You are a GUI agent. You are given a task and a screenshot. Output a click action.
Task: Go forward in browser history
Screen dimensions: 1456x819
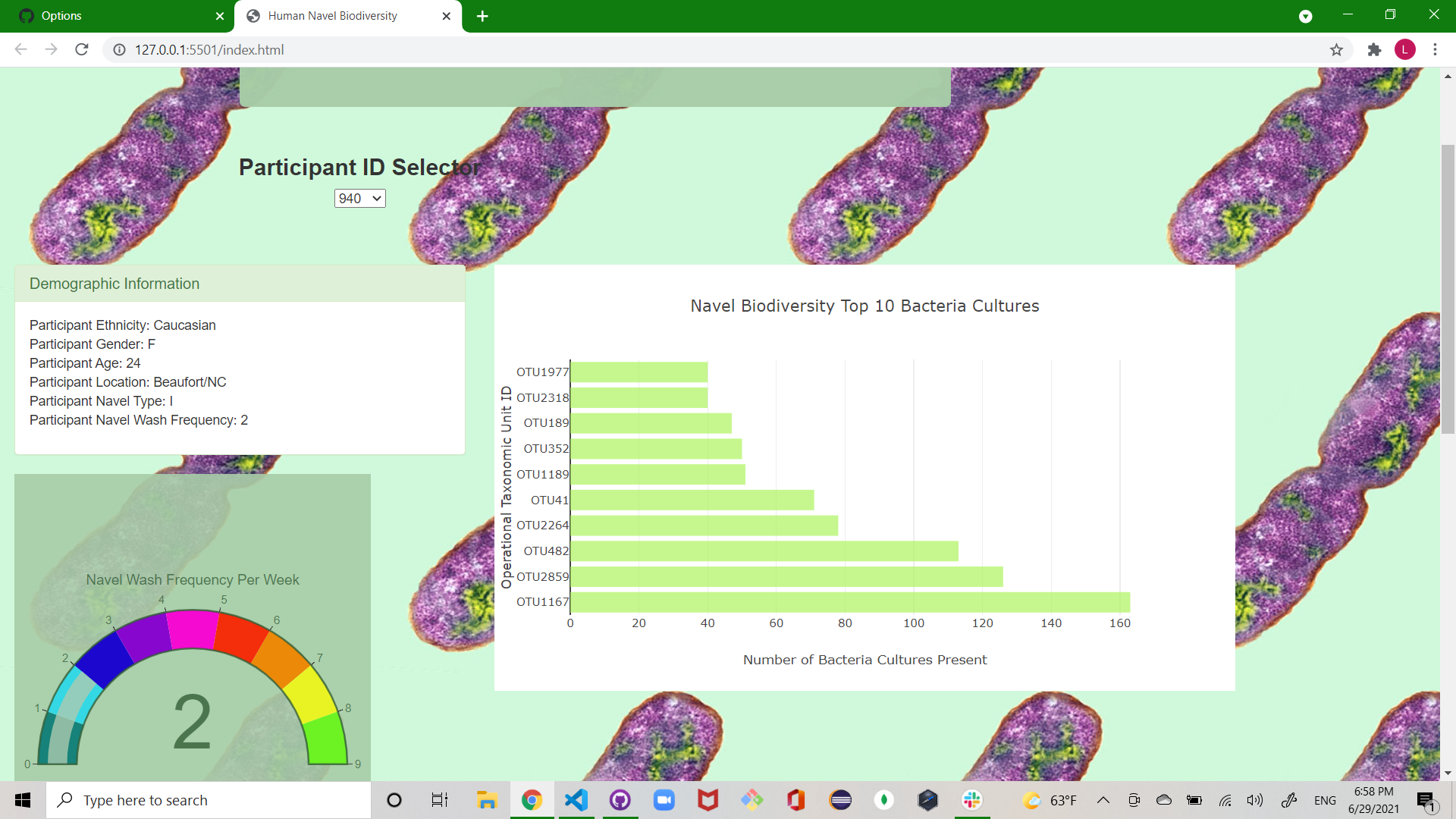tap(51, 49)
